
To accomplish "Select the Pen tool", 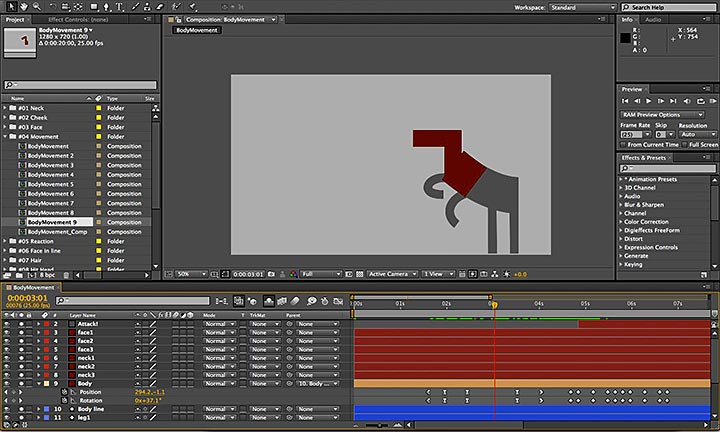I will pos(107,6).
